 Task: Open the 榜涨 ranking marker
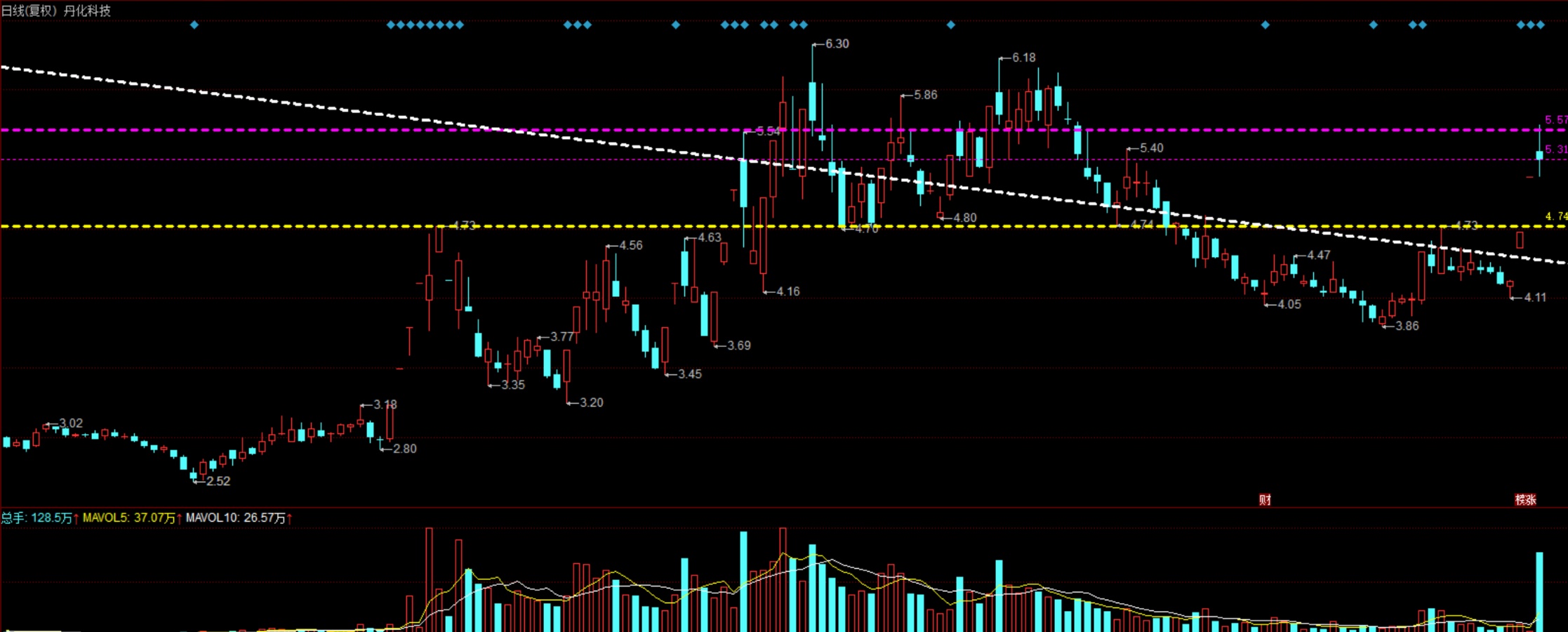click(1525, 499)
